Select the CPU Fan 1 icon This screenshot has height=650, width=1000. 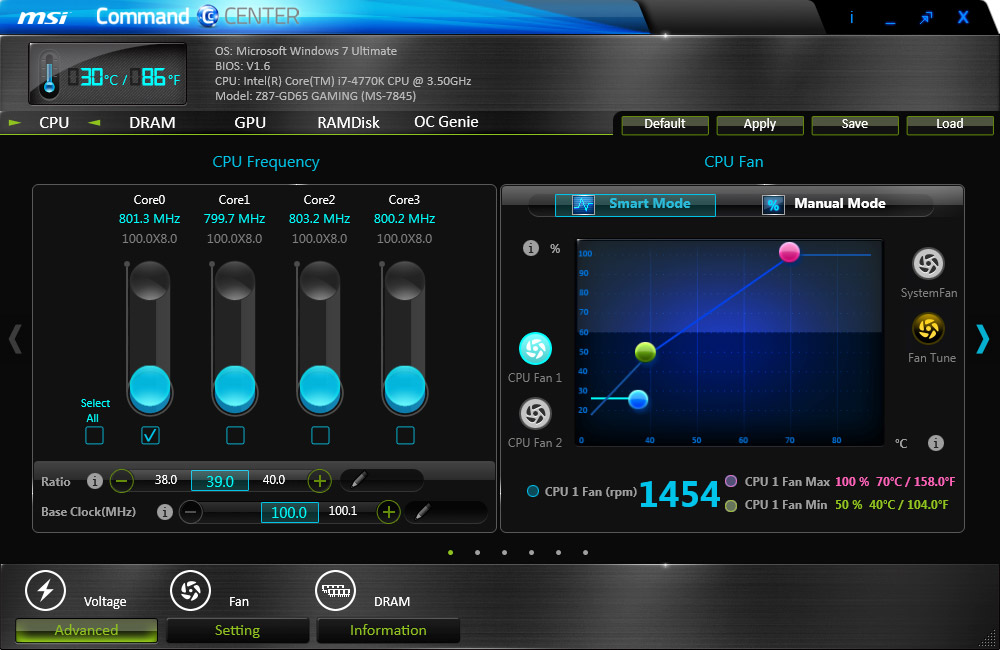[x=535, y=348]
